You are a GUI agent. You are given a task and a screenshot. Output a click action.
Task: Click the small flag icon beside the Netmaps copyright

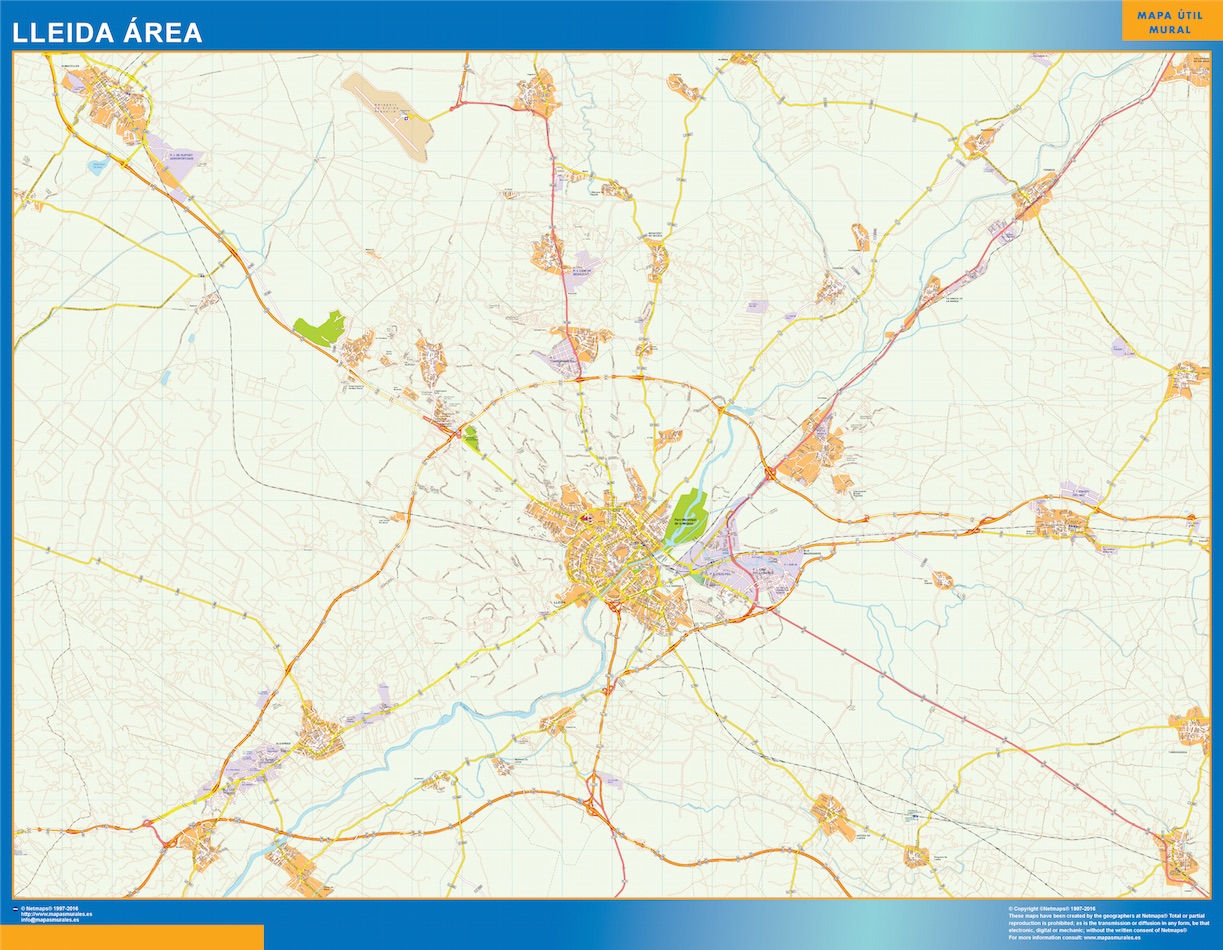[x=15, y=909]
